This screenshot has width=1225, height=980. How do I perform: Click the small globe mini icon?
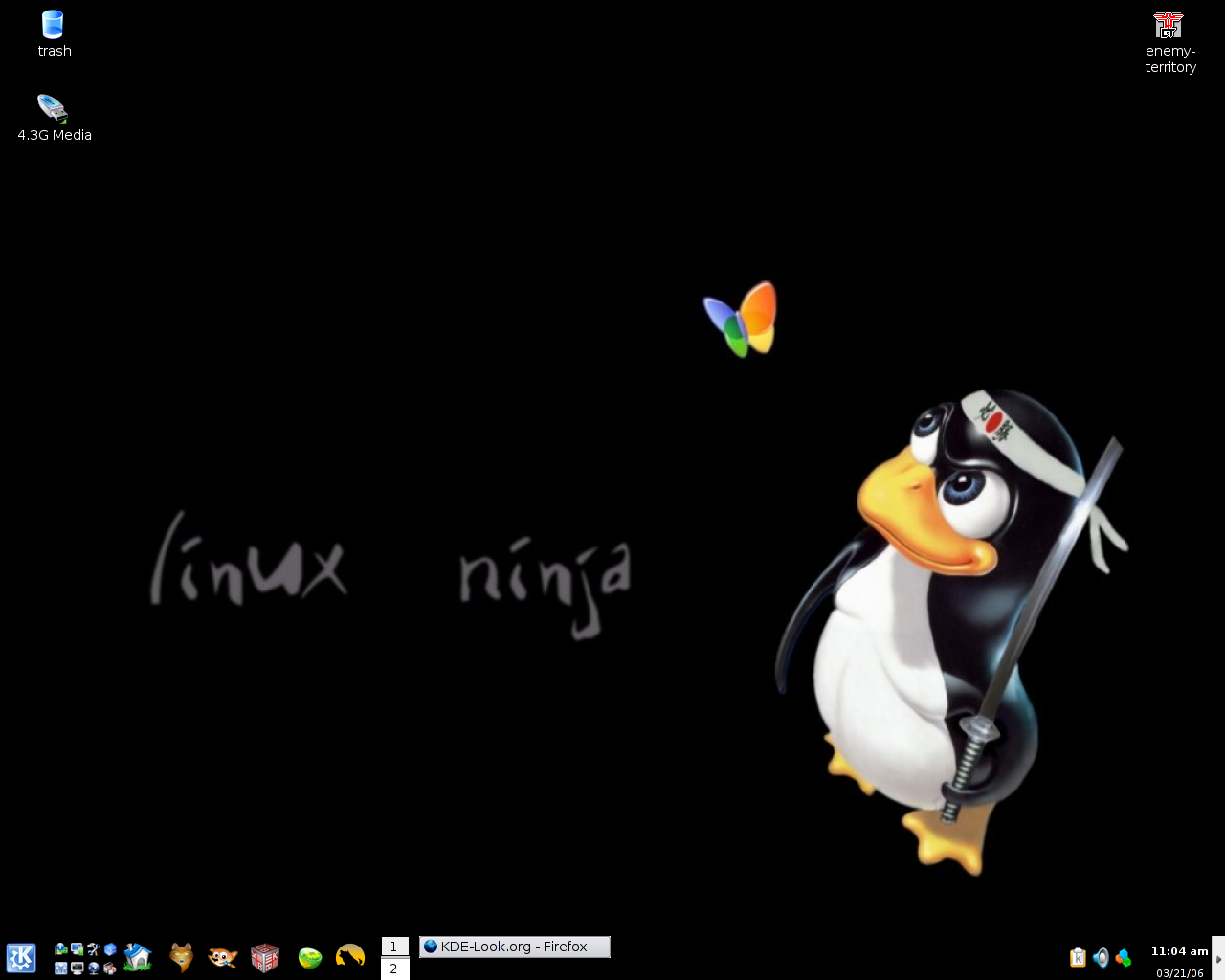tap(94, 969)
